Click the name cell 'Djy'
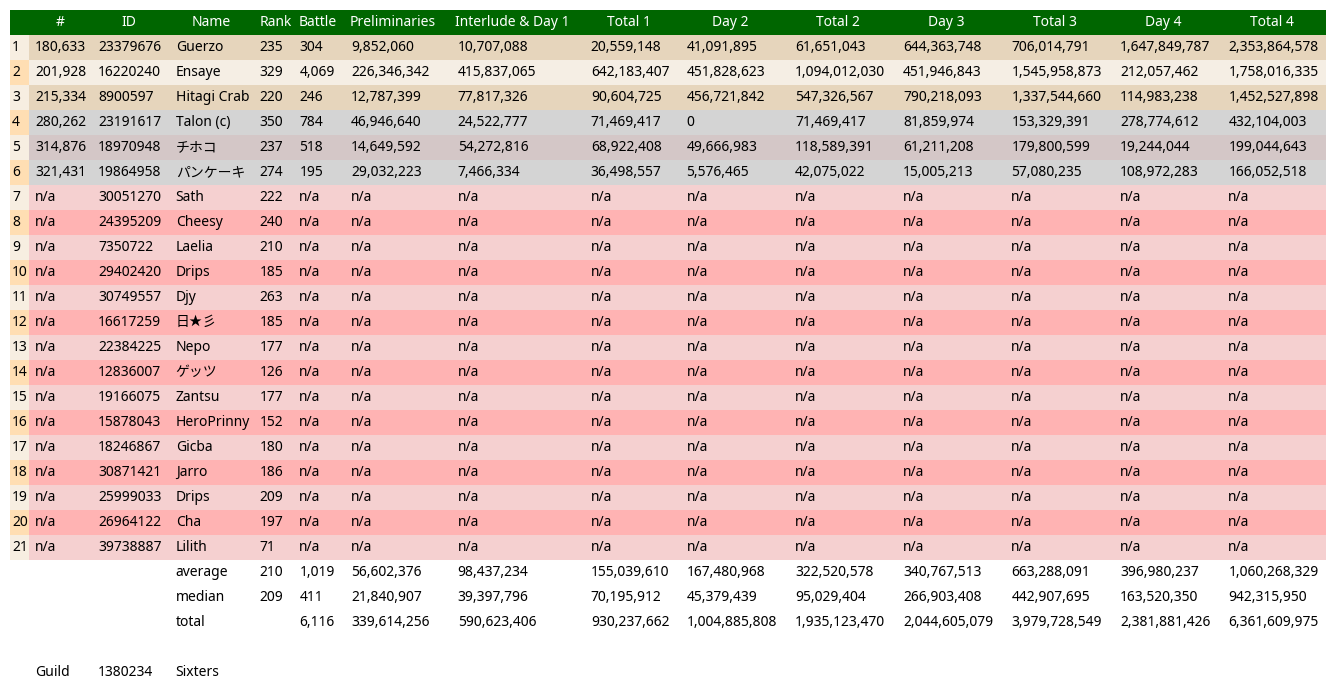The image size is (1335, 695). point(186,296)
